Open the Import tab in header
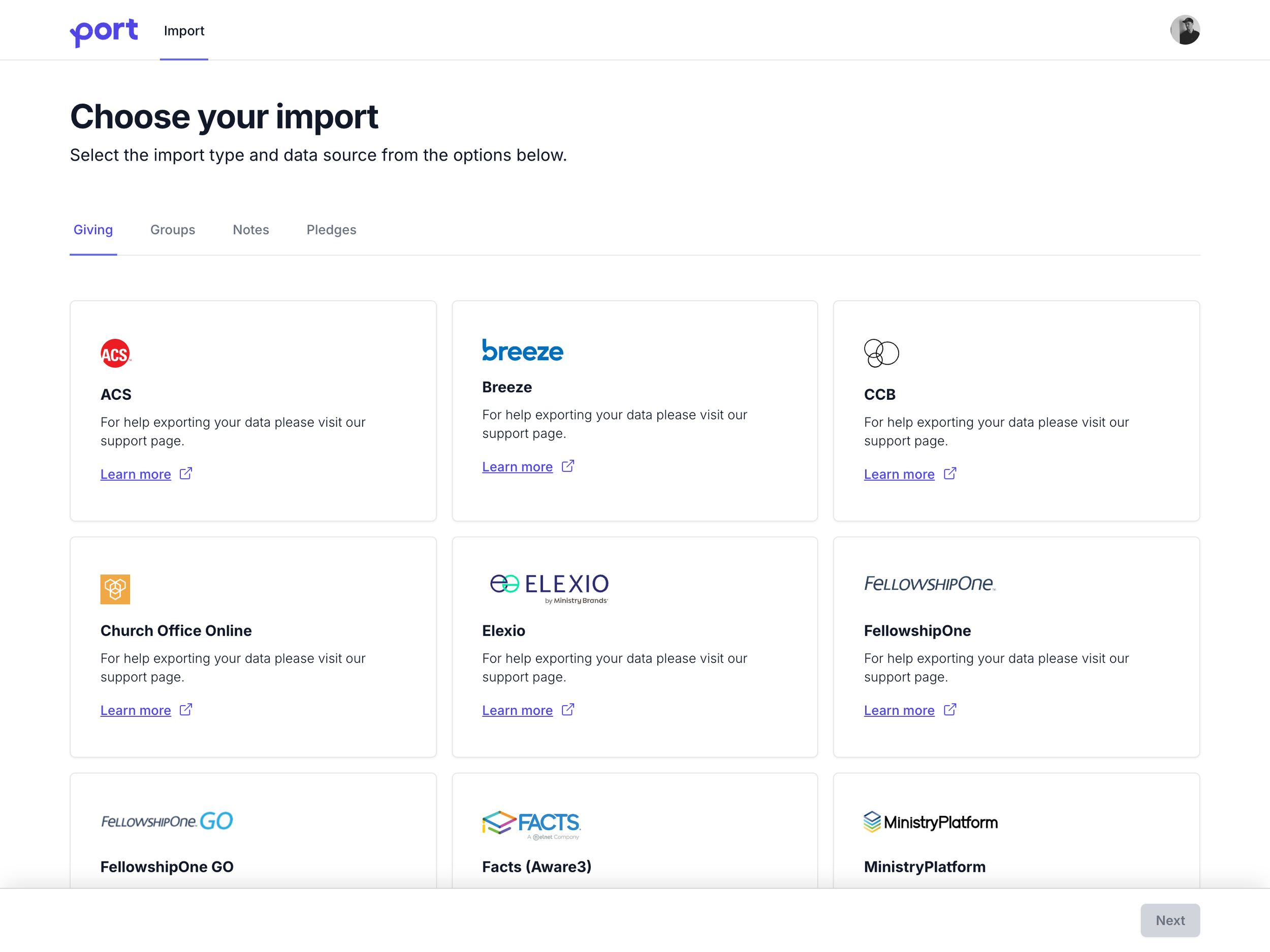 pyautogui.click(x=184, y=30)
